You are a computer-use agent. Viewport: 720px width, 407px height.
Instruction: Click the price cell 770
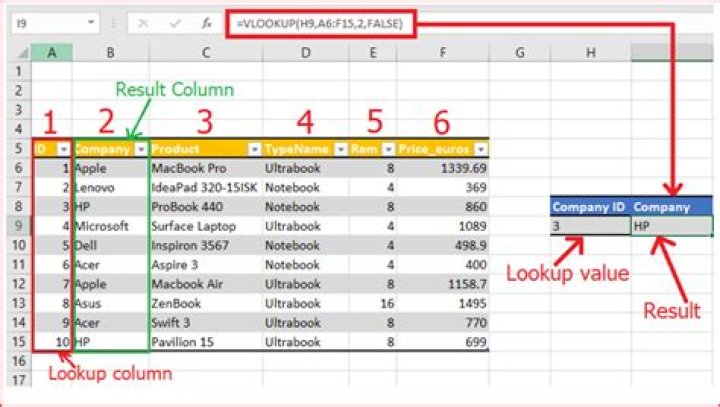point(443,322)
